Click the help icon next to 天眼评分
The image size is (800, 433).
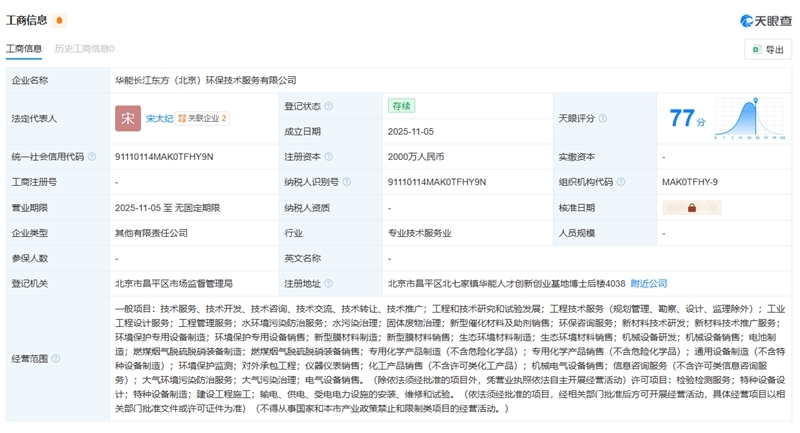[x=603, y=118]
